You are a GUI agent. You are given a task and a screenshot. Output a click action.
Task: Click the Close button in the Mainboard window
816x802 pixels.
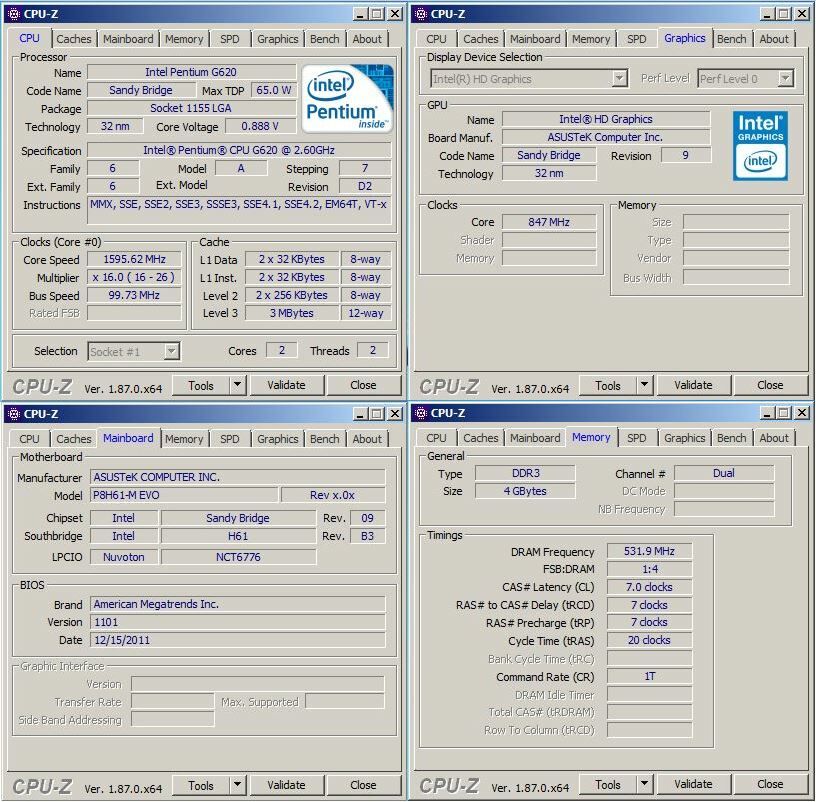363,785
